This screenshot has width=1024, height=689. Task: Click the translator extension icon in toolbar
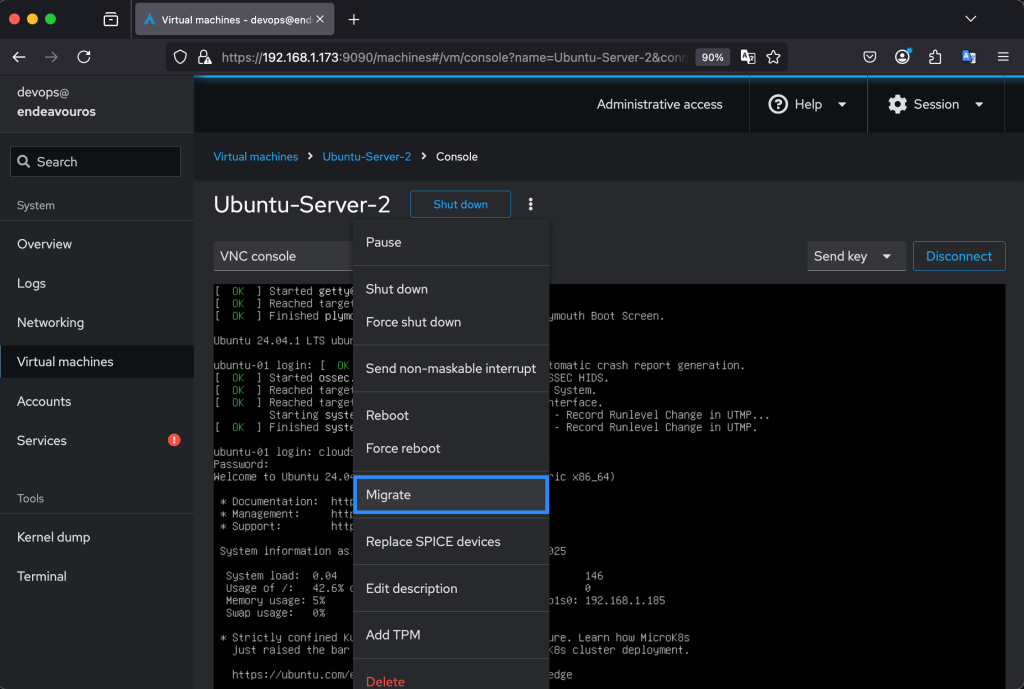pyautogui.click(x=969, y=57)
